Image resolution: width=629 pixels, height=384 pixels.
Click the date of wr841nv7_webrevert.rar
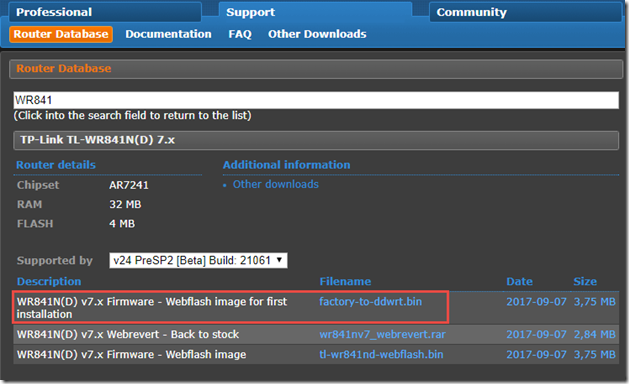536,334
